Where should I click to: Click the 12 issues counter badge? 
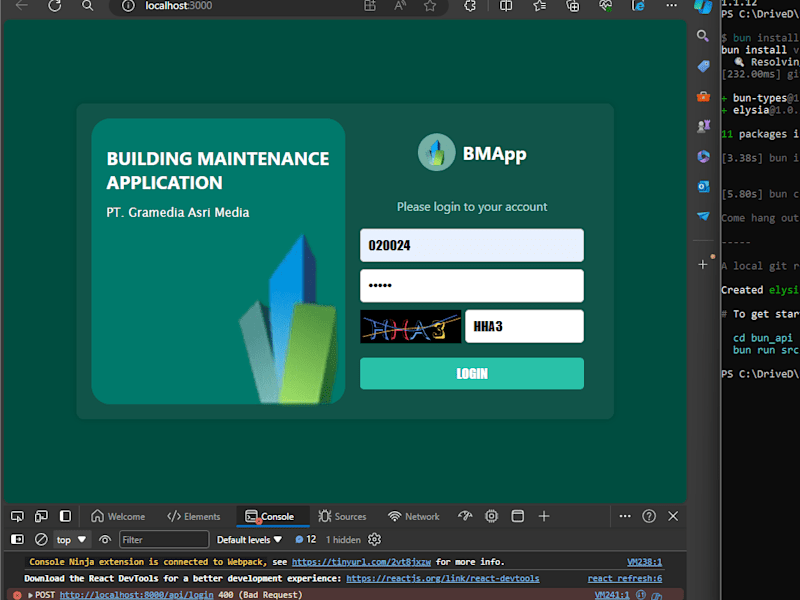[306, 540]
